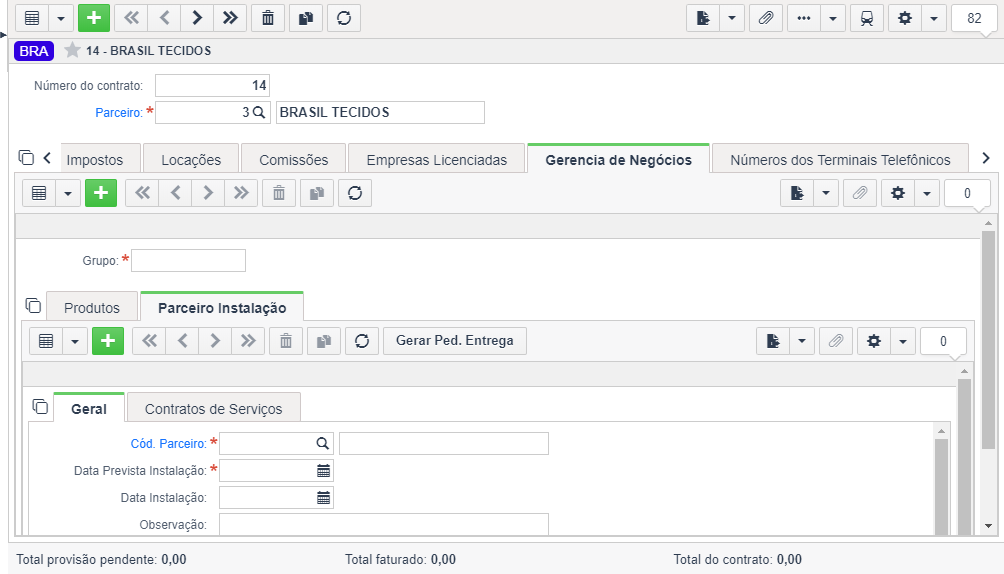
Task: Follow the blue Parceiro label link
Action: [x=118, y=113]
